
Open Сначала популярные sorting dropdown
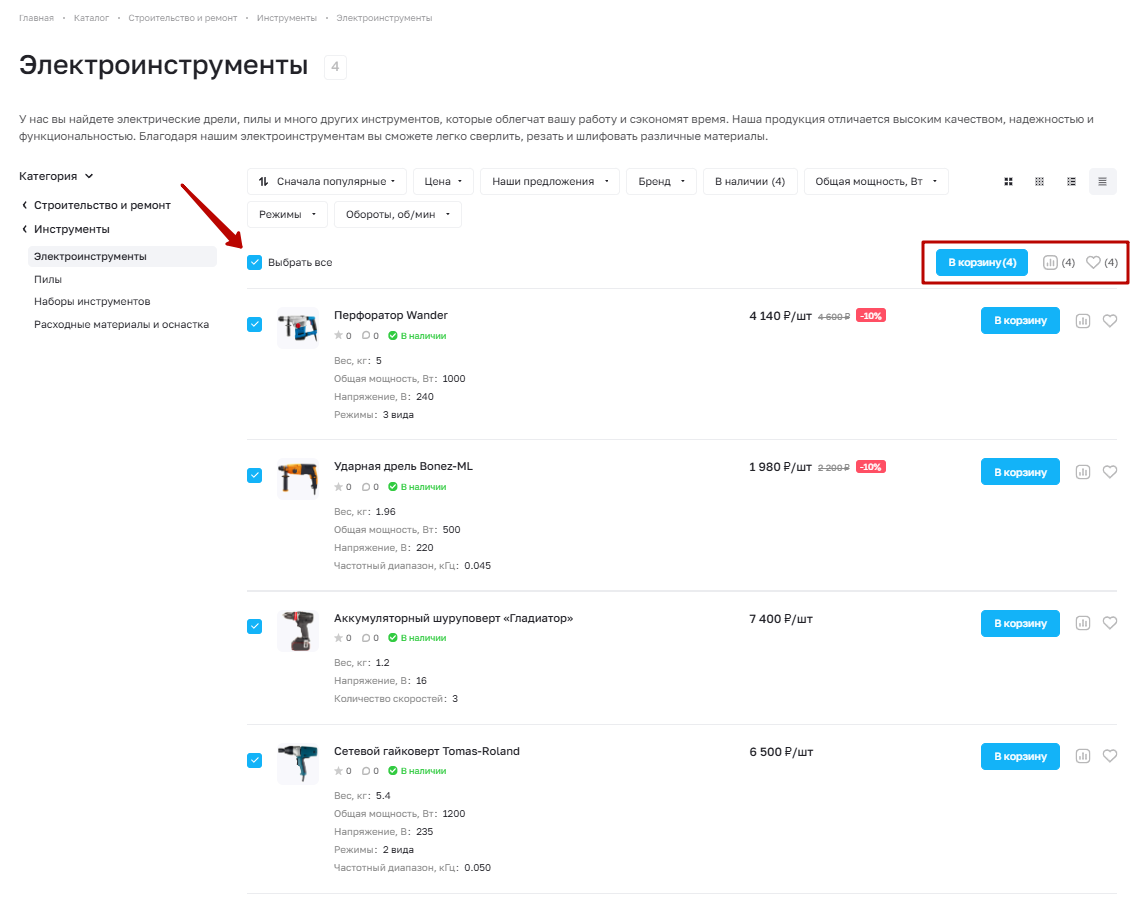coord(326,181)
